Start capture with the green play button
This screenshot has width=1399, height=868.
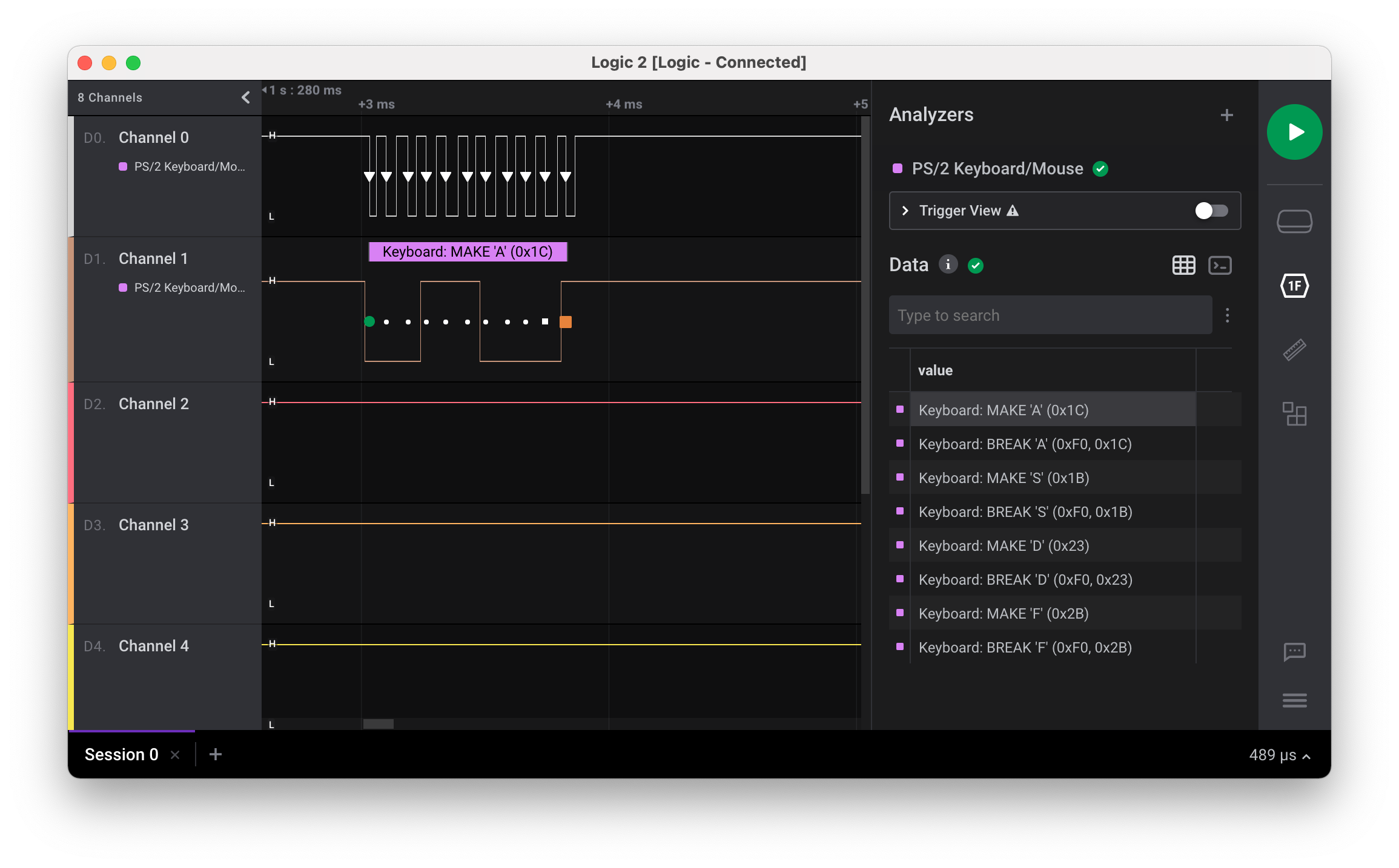[x=1294, y=132]
